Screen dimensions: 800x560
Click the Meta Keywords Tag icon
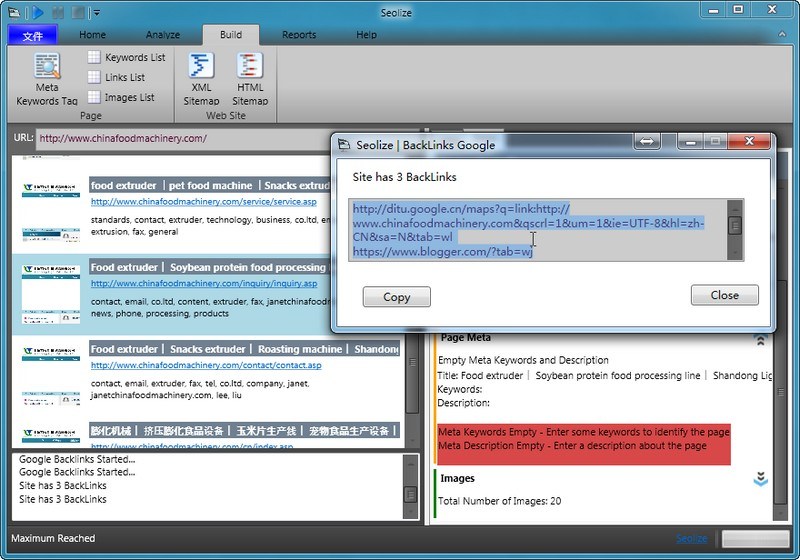(47, 78)
